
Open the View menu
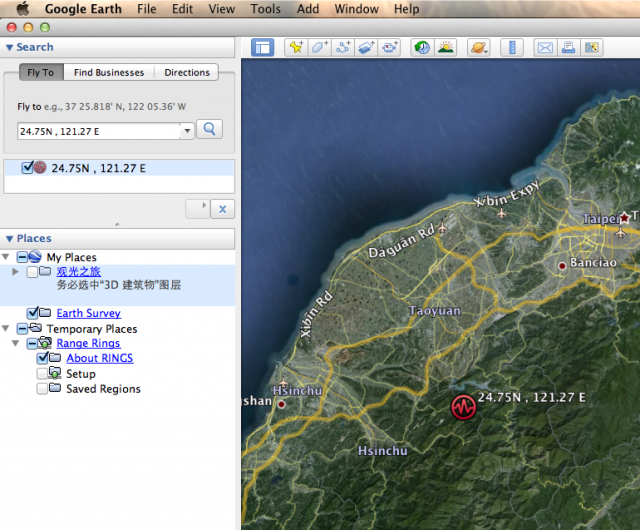[x=222, y=9]
